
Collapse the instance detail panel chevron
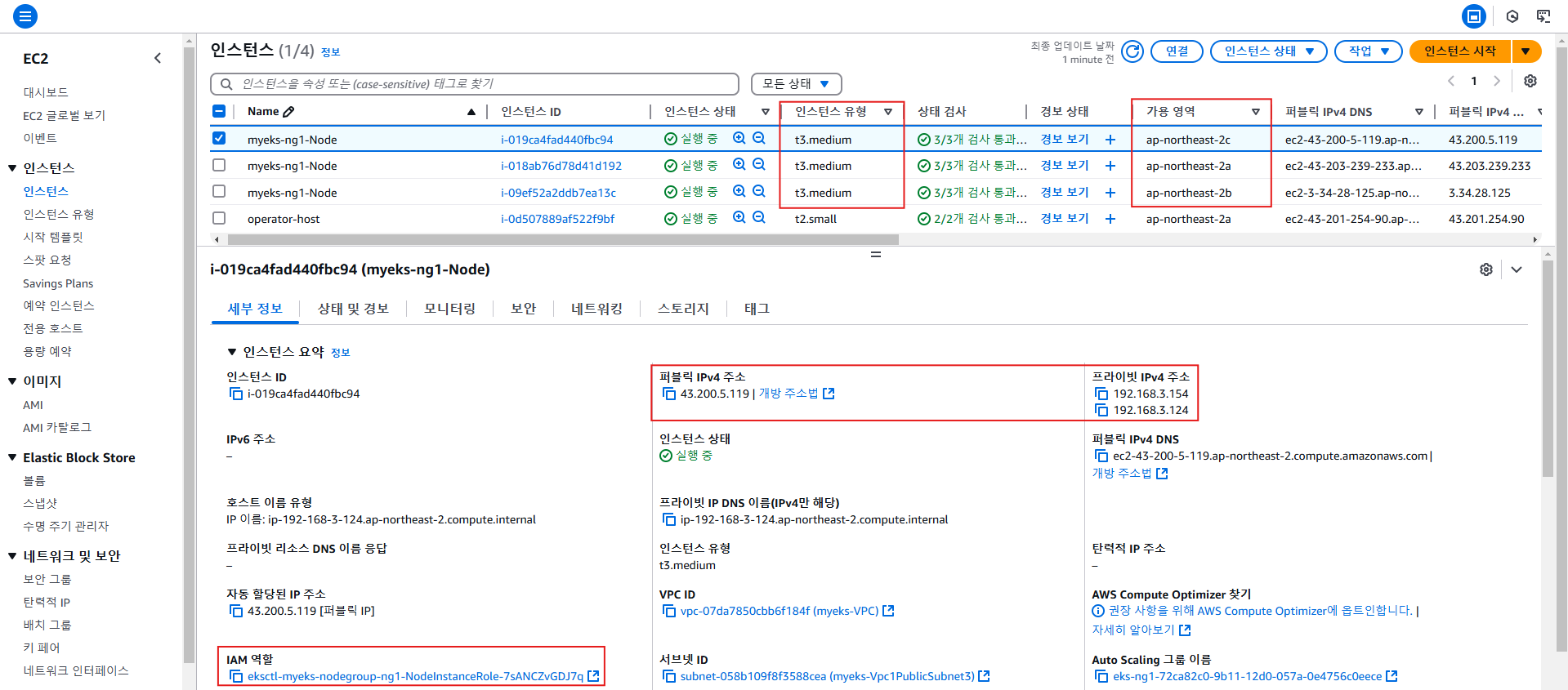(1517, 269)
